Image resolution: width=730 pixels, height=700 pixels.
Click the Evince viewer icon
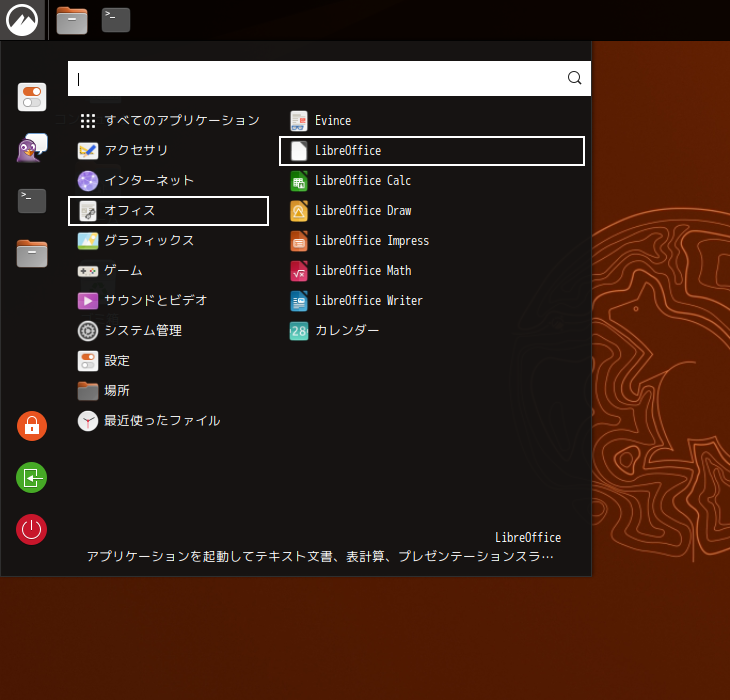pyautogui.click(x=298, y=121)
